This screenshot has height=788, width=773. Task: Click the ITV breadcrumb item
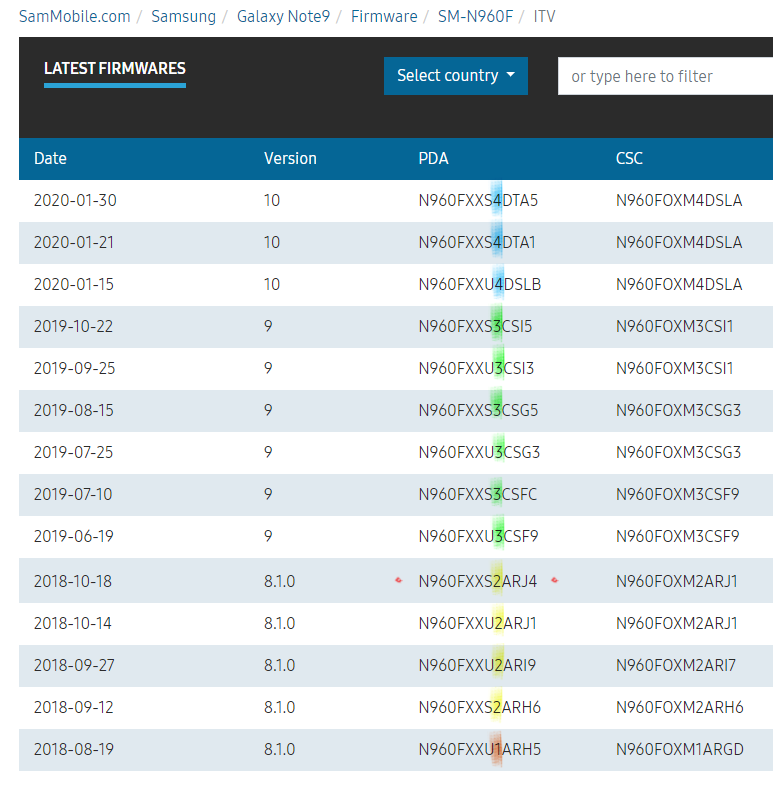pos(544,17)
